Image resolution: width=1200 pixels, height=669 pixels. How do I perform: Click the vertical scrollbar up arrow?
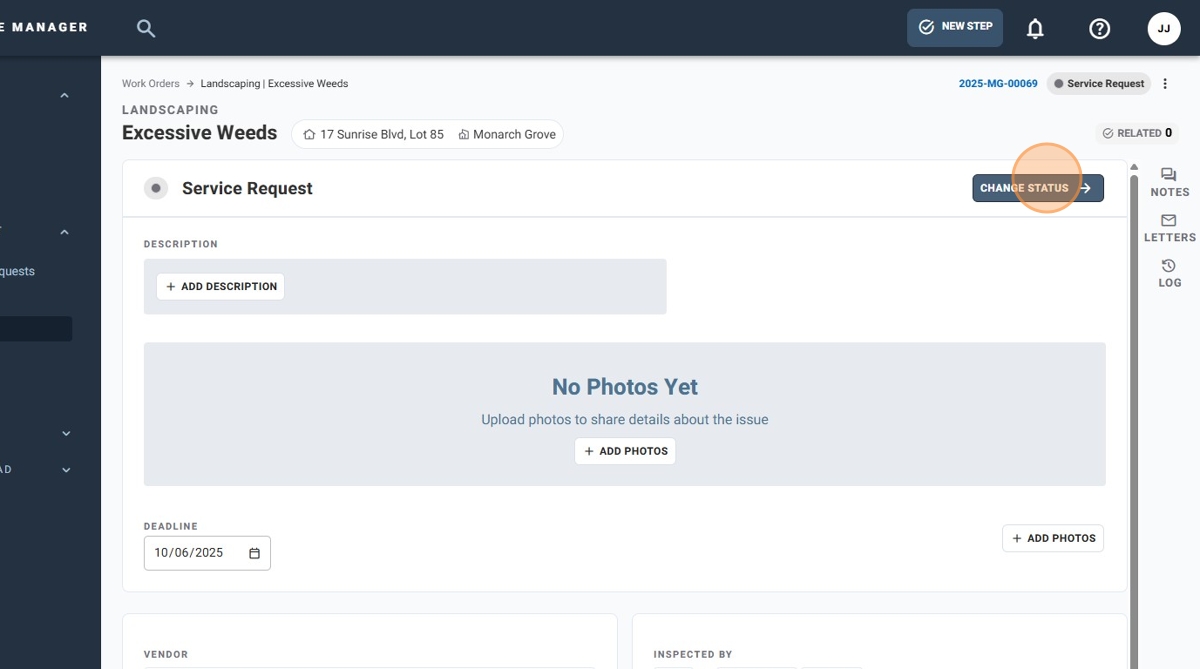[x=1134, y=167]
